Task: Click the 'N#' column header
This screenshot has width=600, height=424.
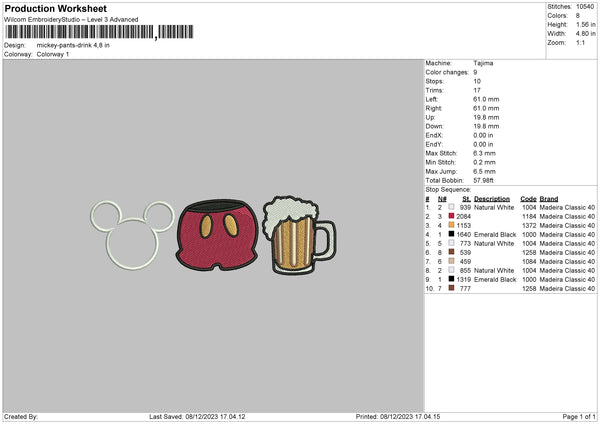Action: pyautogui.click(x=442, y=199)
